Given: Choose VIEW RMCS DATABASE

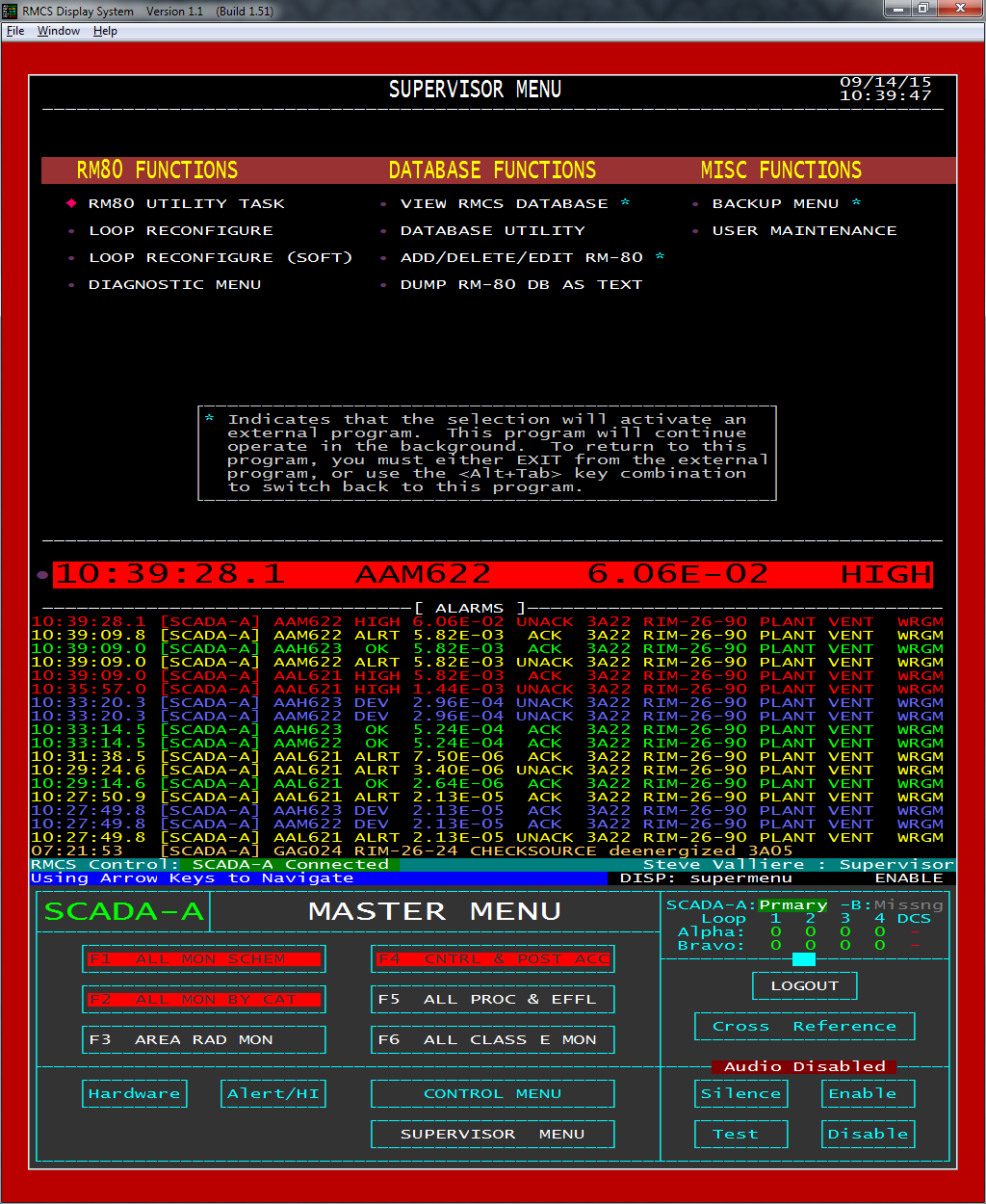Looking at the screenshot, I should tap(504, 203).
